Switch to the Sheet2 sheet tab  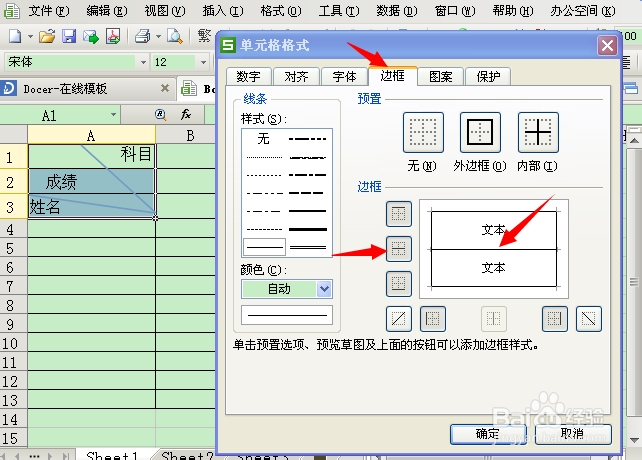(188, 455)
